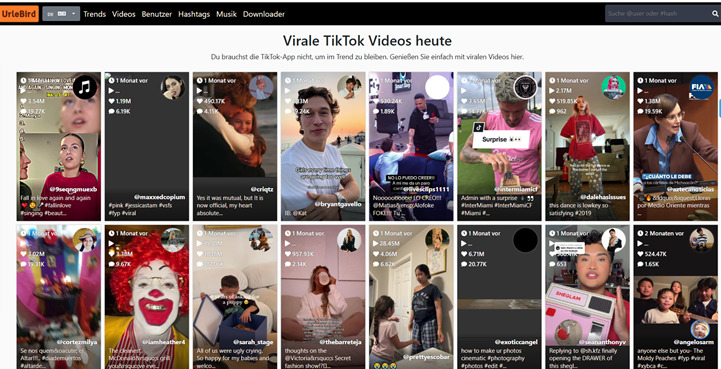The height and width of the screenshot is (369, 721).
Task: Click play count icon showing 2.17M
Action: [x=552, y=91]
